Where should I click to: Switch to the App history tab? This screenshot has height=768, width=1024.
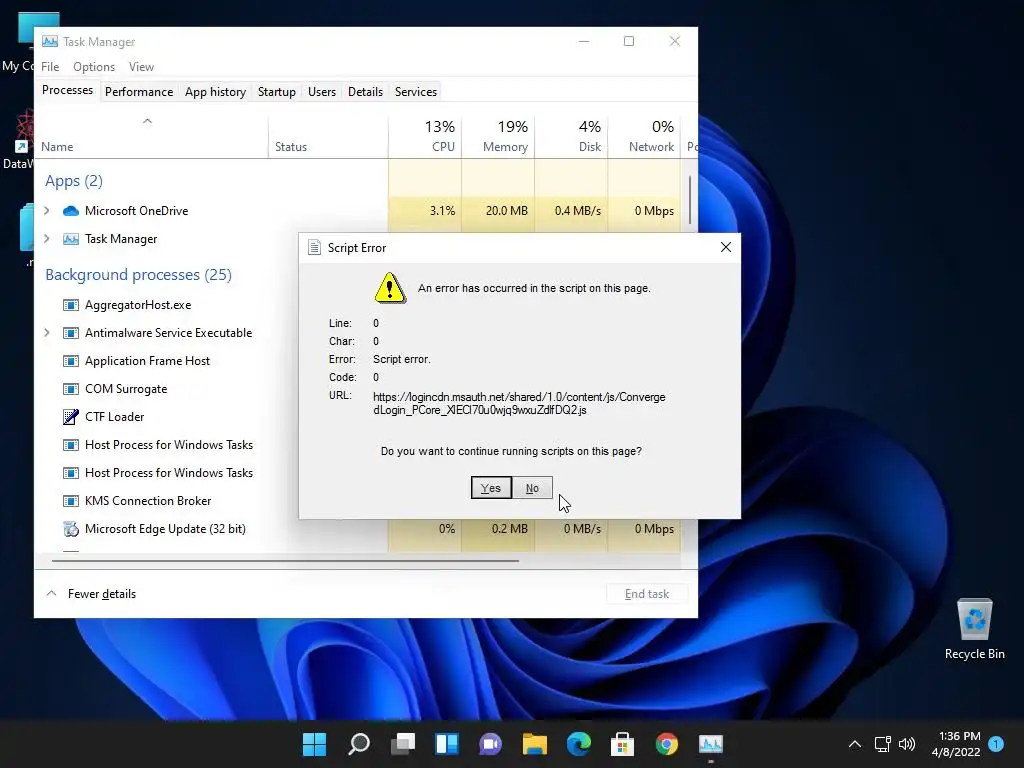216,92
